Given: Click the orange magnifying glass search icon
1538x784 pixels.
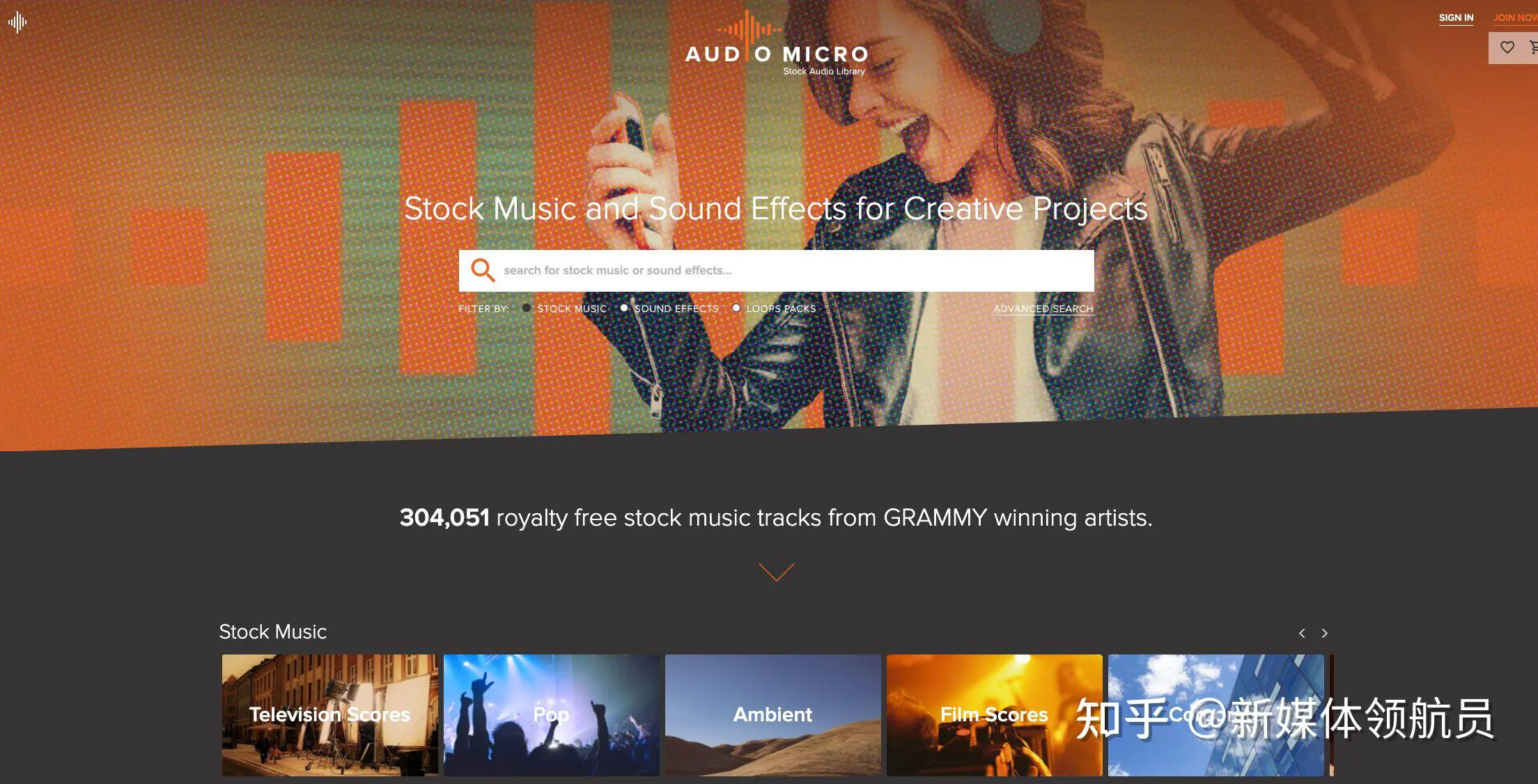Looking at the screenshot, I should pos(482,270).
